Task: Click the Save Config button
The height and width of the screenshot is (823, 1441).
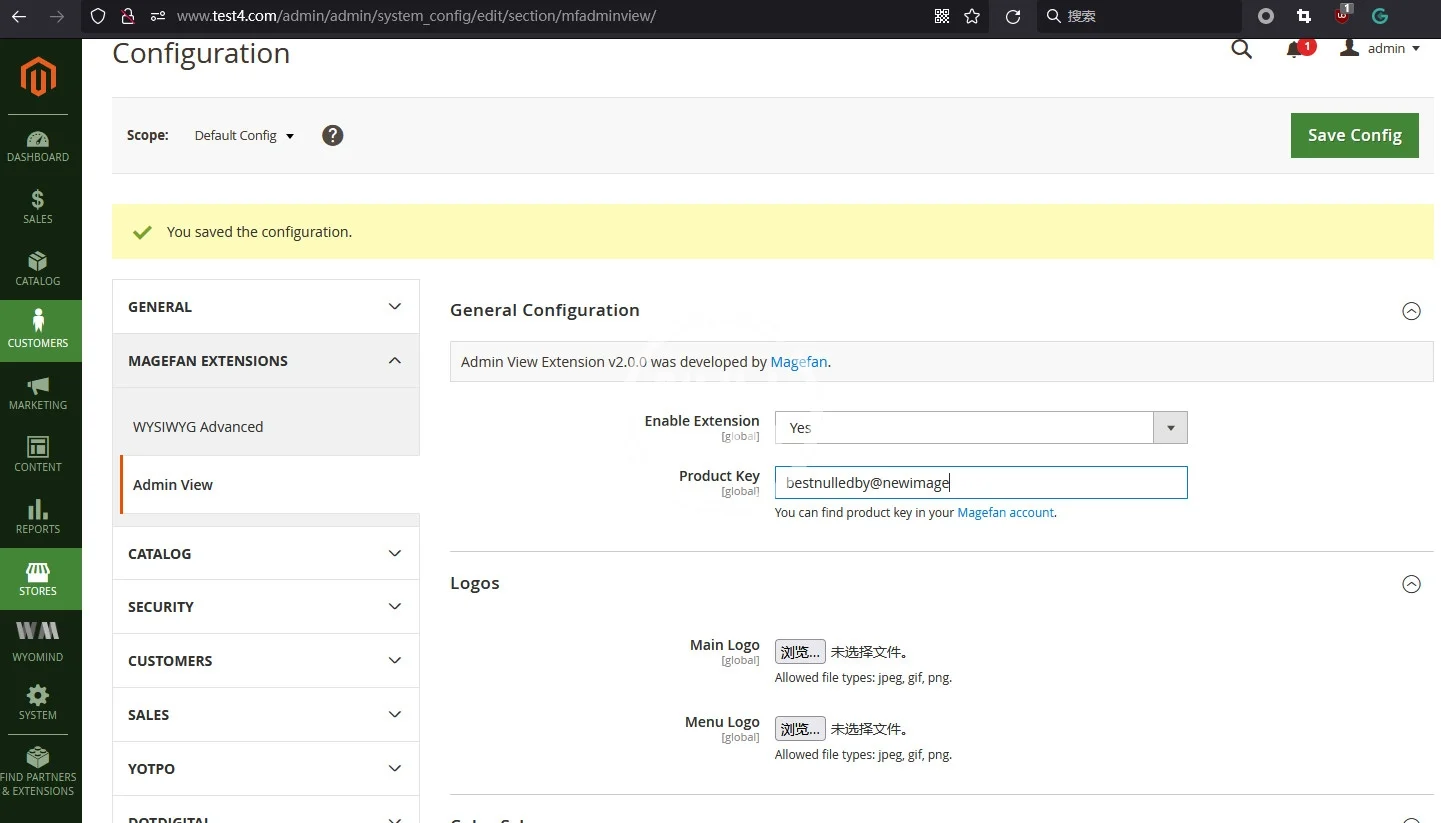Action: (1354, 135)
